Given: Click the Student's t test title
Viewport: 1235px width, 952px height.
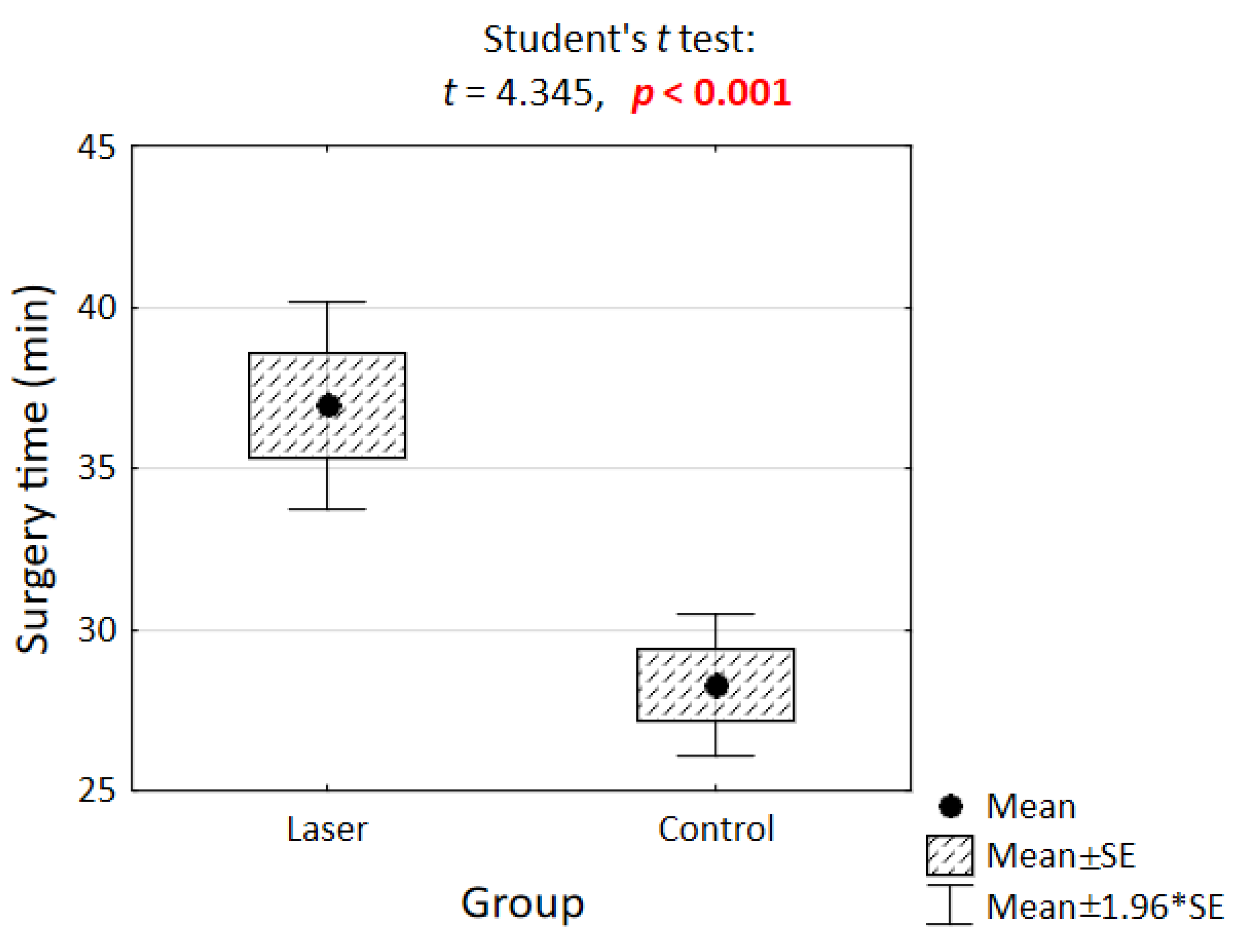Looking at the screenshot, I should point(619,40).
